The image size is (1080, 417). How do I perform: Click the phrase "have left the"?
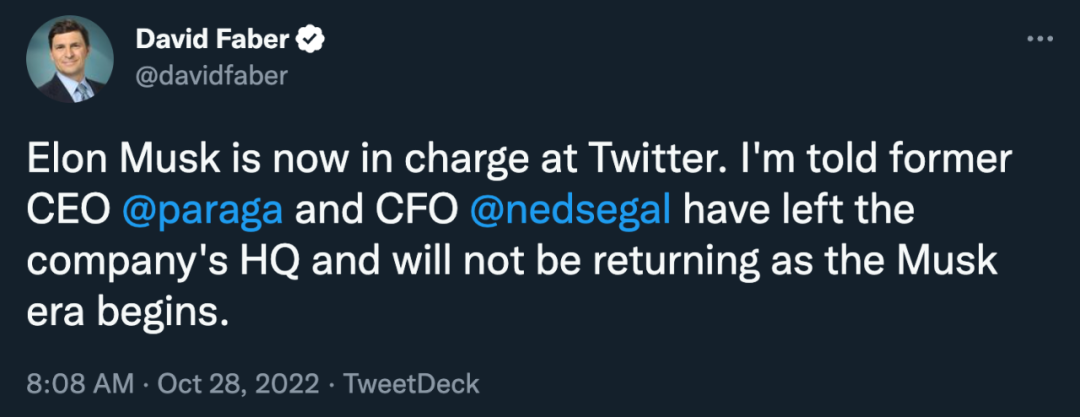pos(800,212)
